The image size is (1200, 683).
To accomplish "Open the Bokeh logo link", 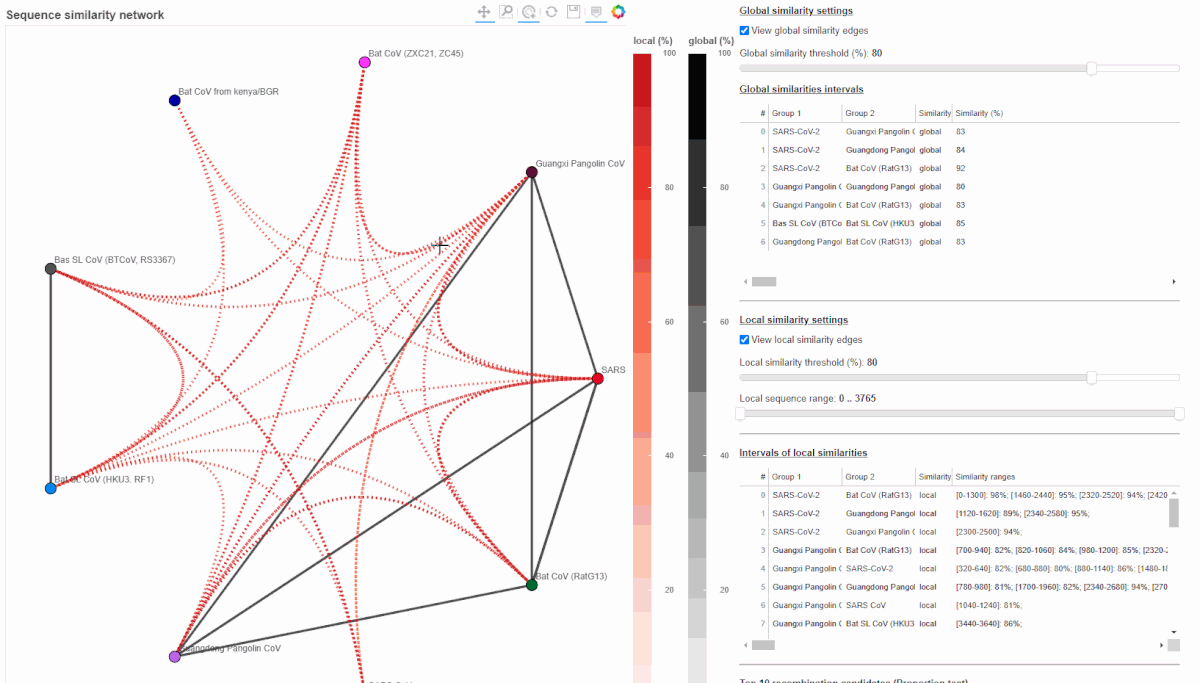I will click(618, 12).
